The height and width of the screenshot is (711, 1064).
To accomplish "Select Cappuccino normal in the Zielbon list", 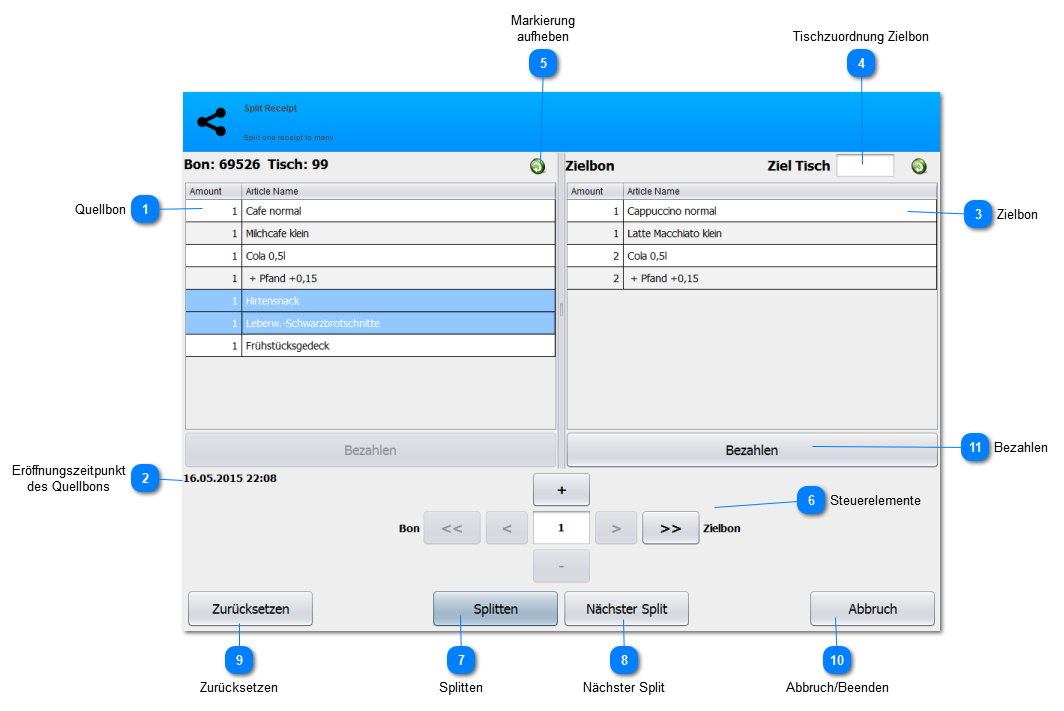I will 752,211.
